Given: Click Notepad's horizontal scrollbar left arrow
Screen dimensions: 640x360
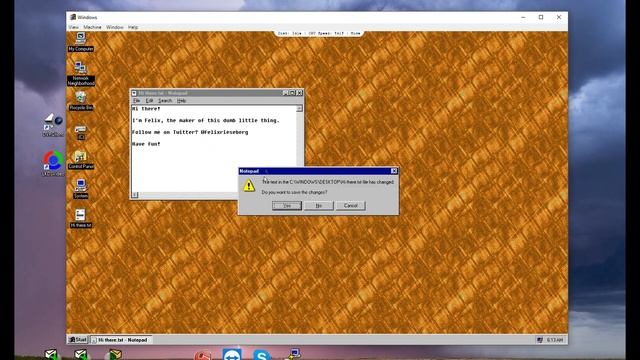Looking at the screenshot, I should click(135, 195).
